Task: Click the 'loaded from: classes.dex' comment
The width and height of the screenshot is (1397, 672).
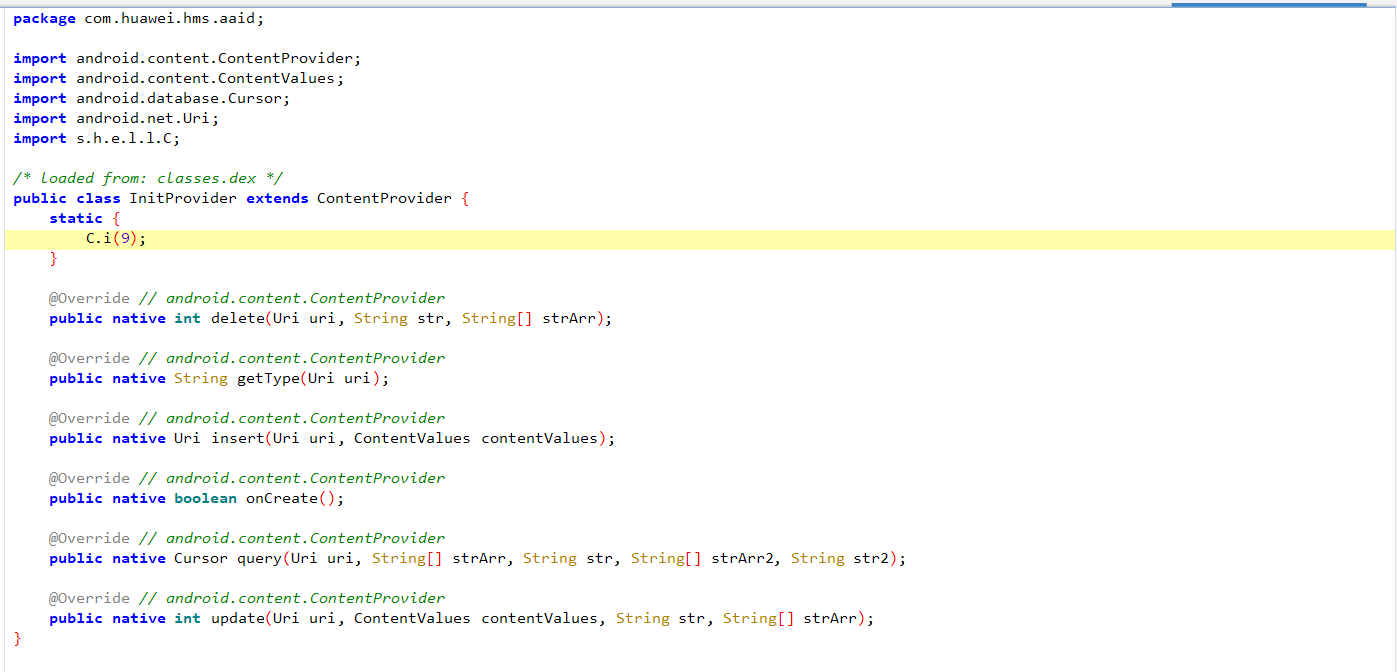Action: click(148, 178)
